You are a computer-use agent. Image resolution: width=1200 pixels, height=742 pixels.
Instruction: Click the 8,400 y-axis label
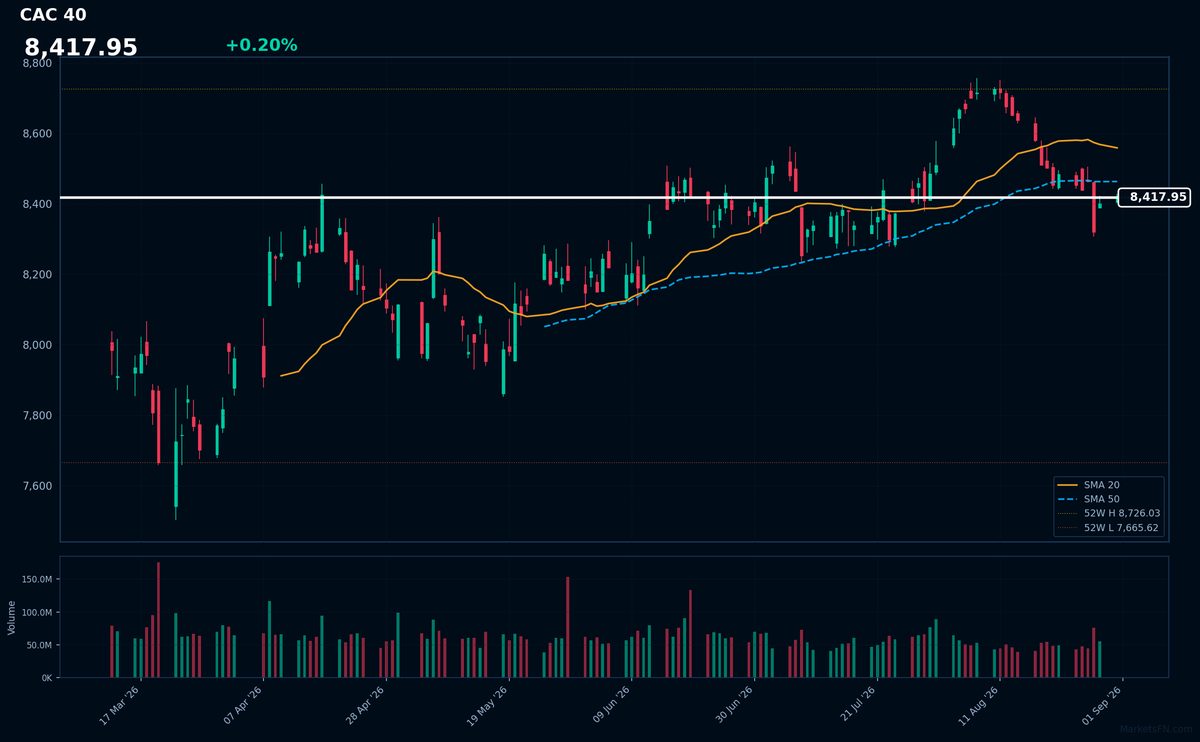pyautogui.click(x=37, y=204)
